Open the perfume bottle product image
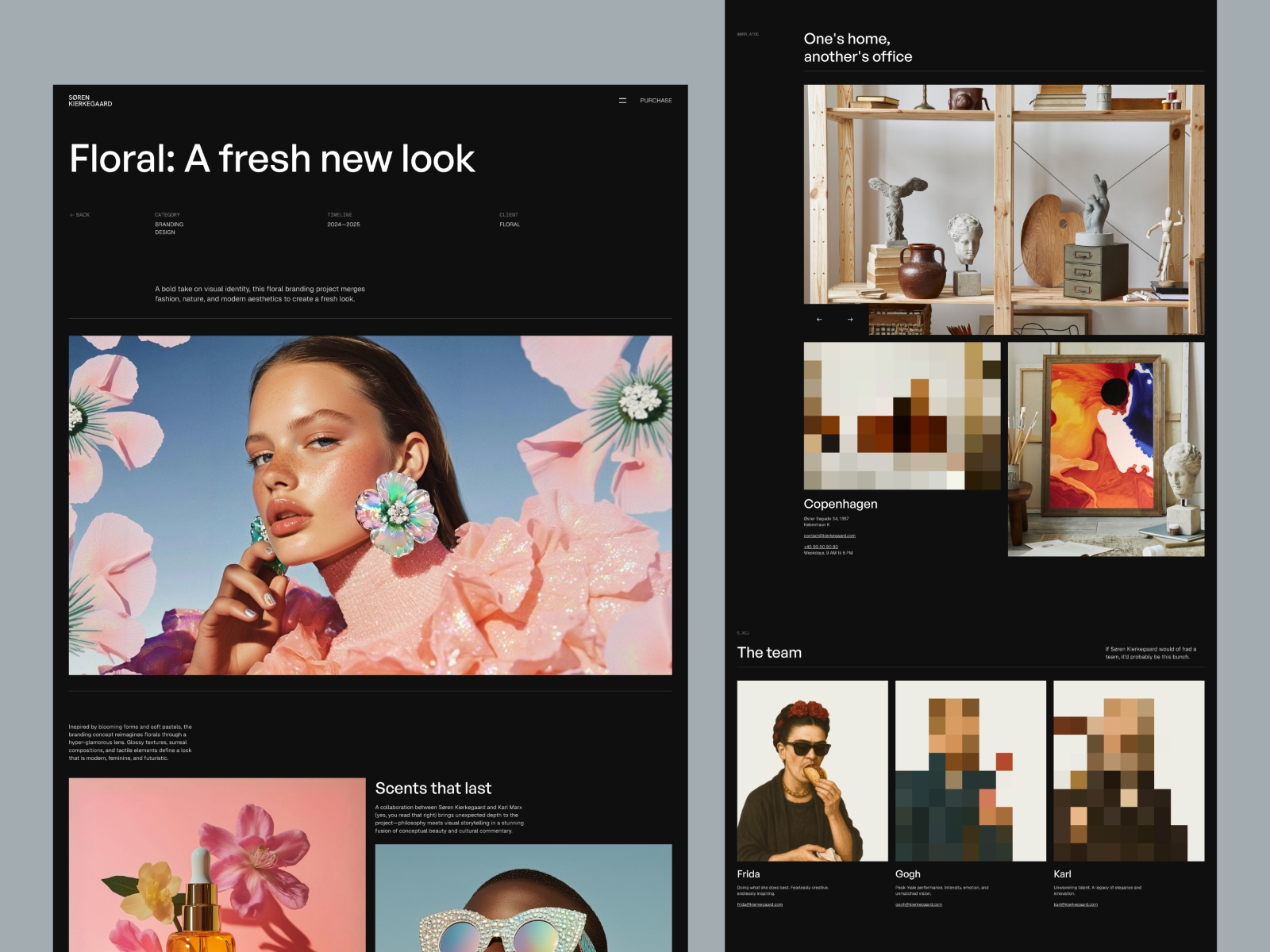1270x952 pixels. click(x=217, y=865)
